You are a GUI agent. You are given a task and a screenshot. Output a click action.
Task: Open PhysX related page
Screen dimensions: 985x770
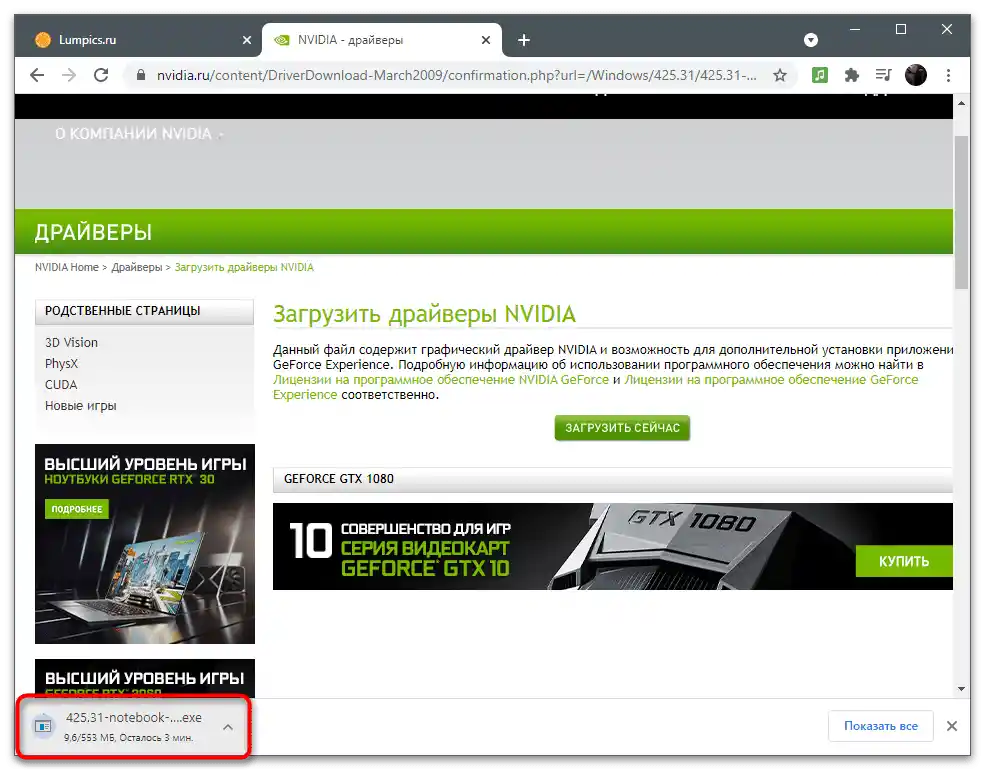61,364
